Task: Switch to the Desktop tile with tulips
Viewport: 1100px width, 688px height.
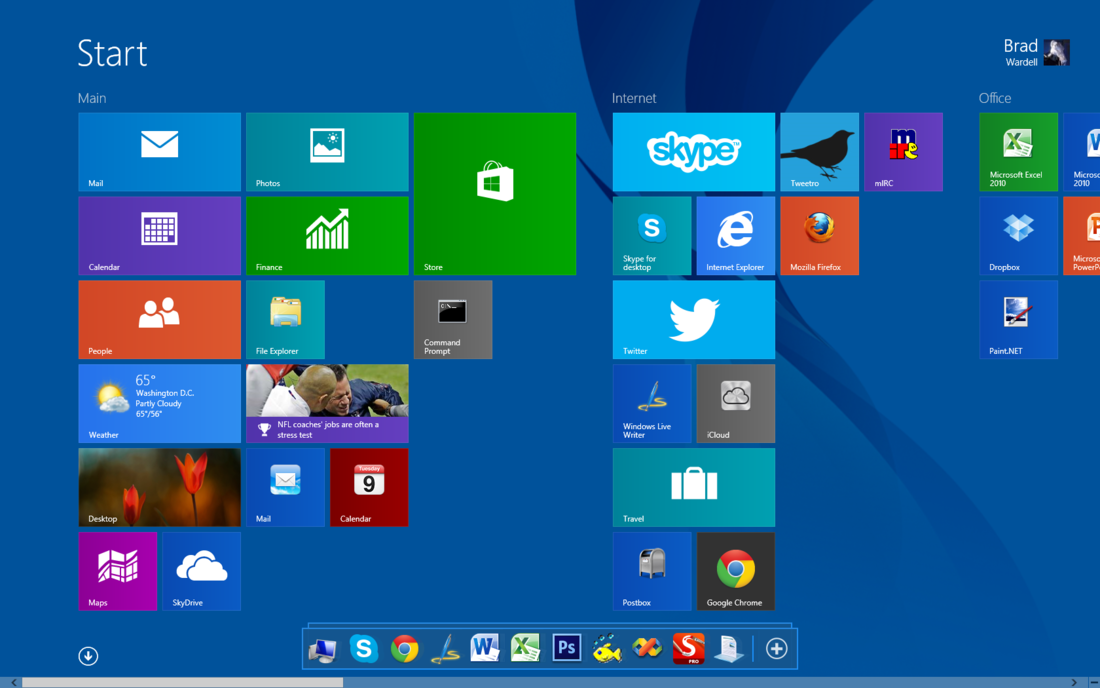Action: coord(159,487)
